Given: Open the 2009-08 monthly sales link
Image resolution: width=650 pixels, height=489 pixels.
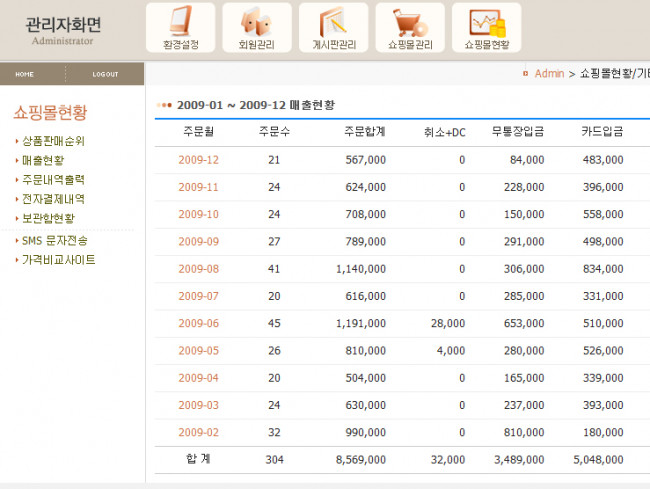Looking at the screenshot, I should pos(198,269).
